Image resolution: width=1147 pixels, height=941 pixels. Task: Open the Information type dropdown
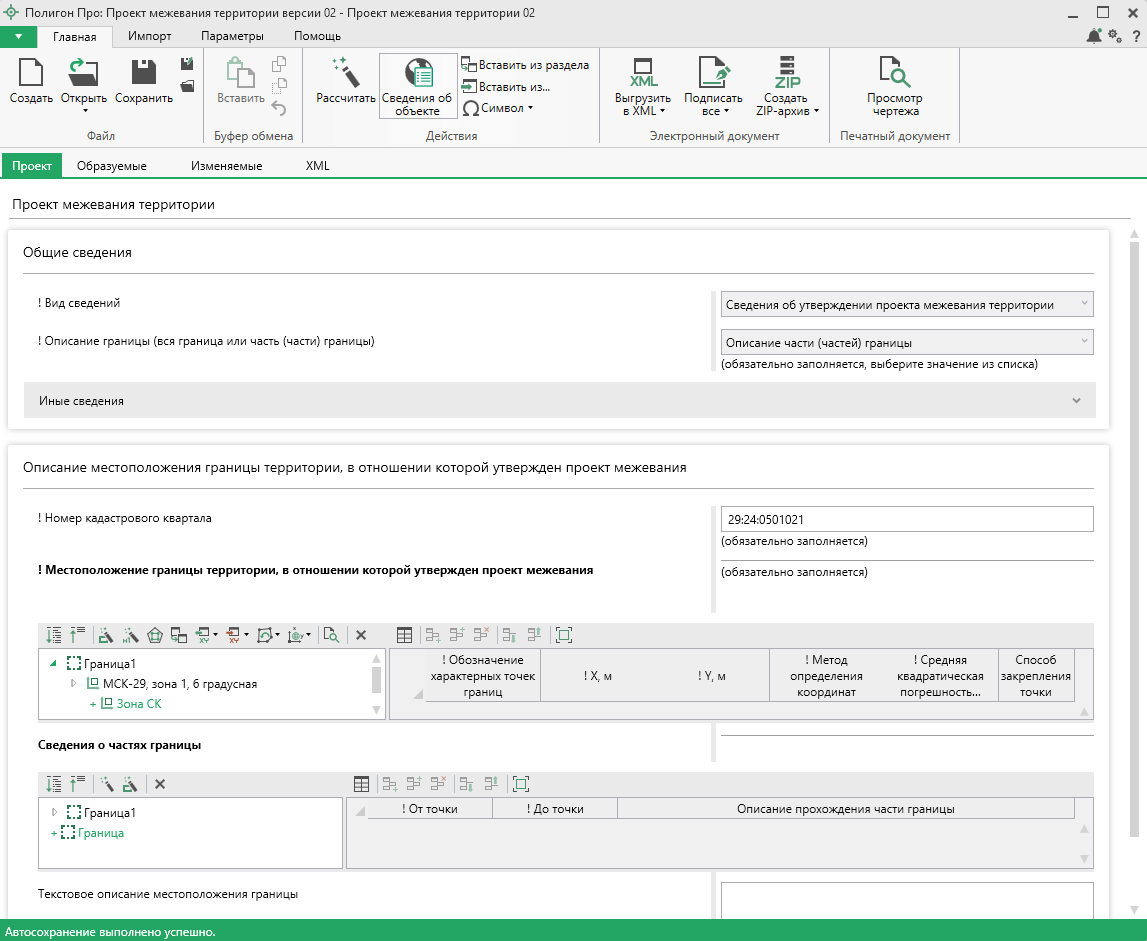click(906, 304)
